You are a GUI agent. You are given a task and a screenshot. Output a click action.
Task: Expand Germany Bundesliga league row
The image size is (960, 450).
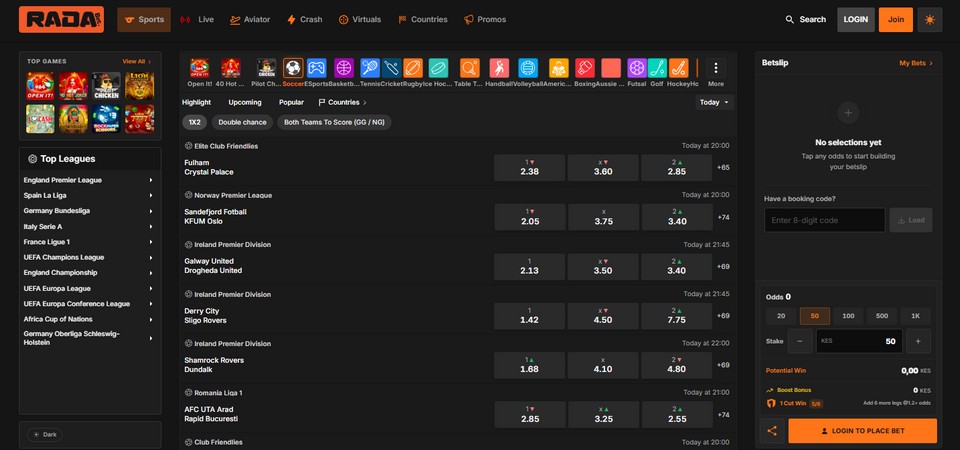click(x=89, y=211)
